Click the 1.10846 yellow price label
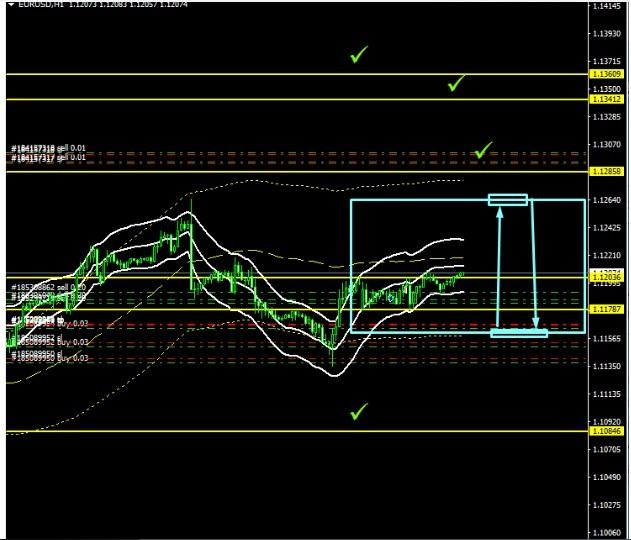This screenshot has width=631, height=540. [607, 432]
